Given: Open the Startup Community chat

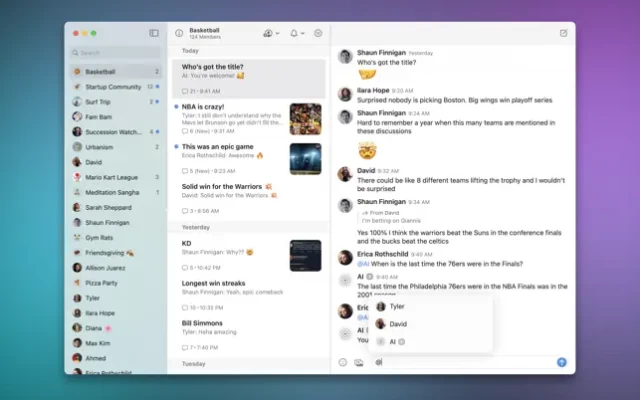Looking at the screenshot, I should click(x=112, y=87).
